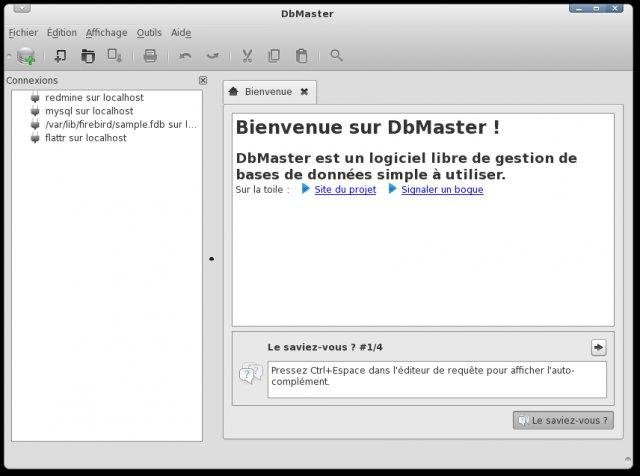Click the panel splitter handle dot
The height and width of the screenshot is (476, 640).
click(211, 259)
